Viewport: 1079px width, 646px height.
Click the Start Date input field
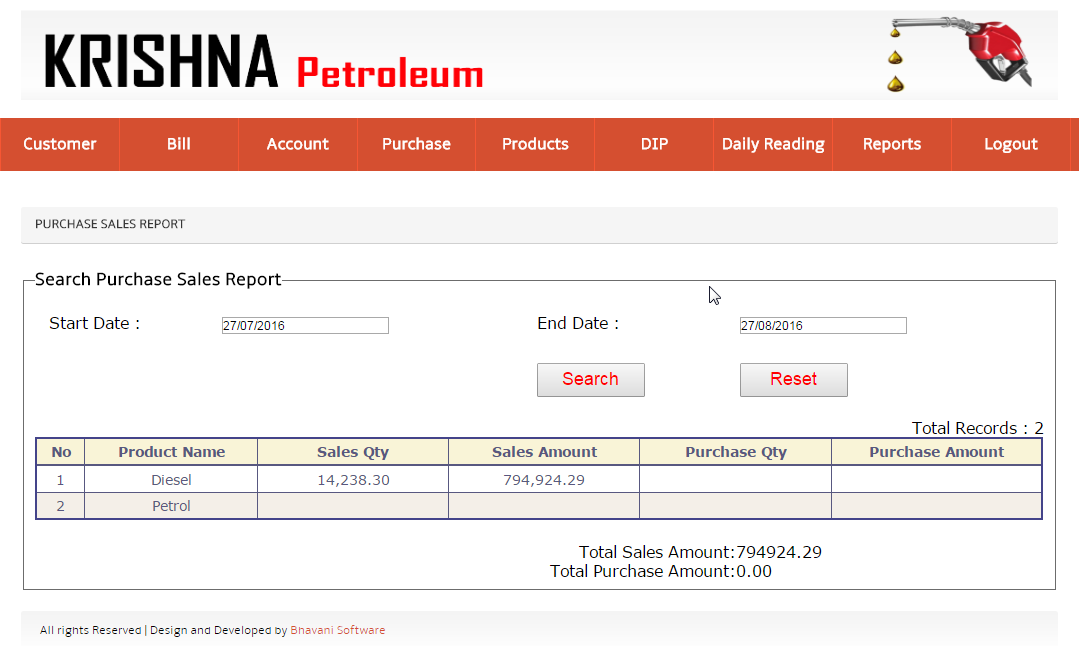pos(305,325)
